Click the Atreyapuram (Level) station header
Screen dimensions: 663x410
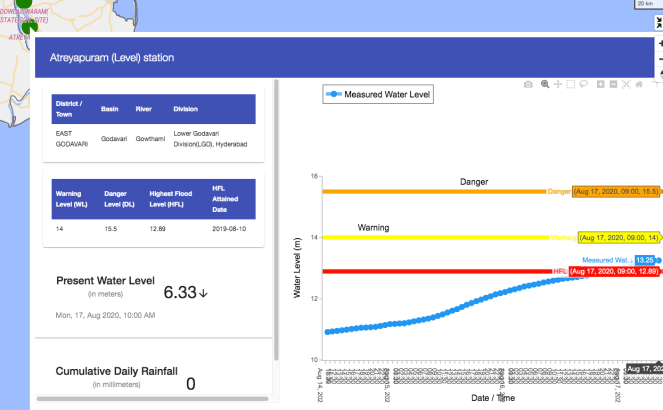(112, 58)
